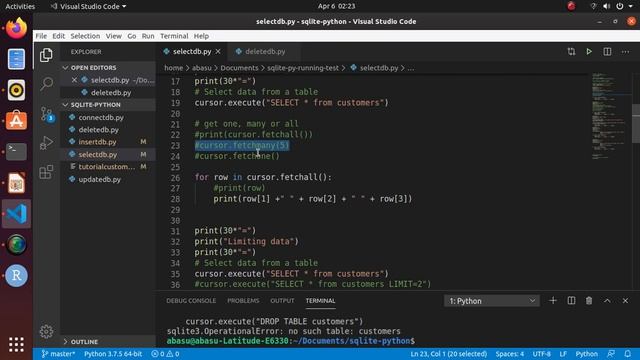Click Activities in top bar

(20, 7)
